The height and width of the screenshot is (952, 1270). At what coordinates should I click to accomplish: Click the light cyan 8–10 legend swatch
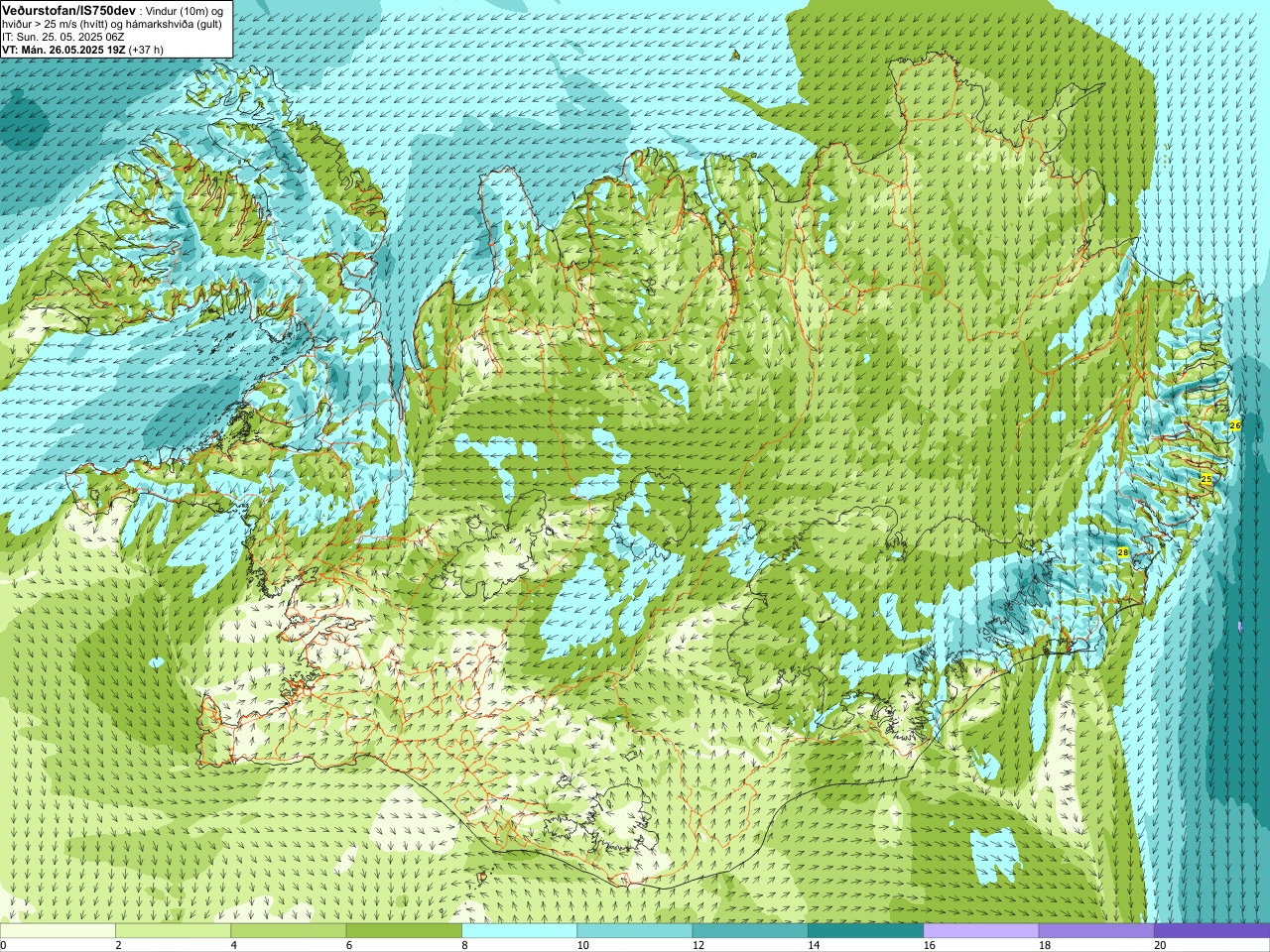[x=519, y=931]
